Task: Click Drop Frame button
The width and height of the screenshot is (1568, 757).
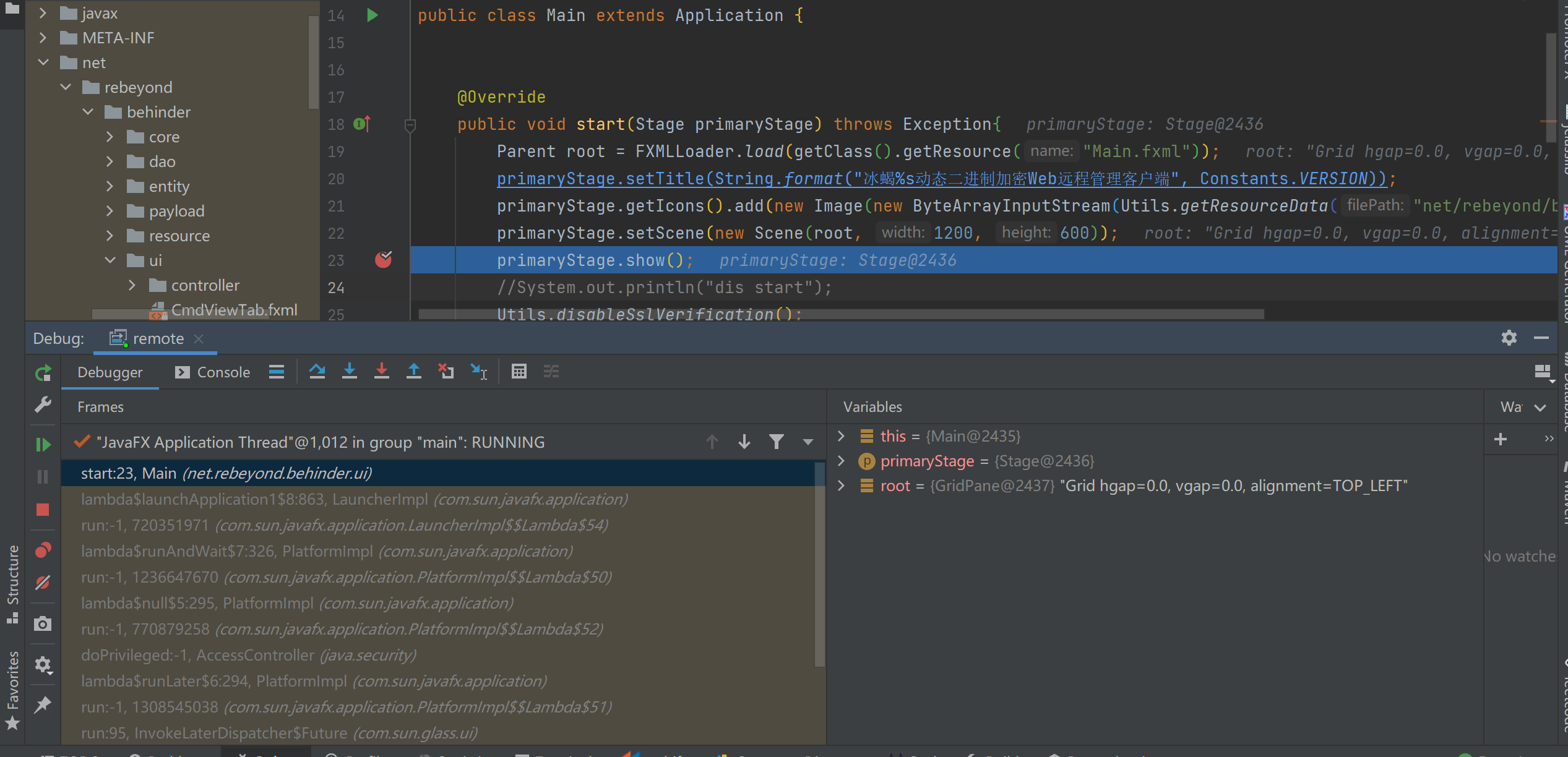Action: click(446, 372)
